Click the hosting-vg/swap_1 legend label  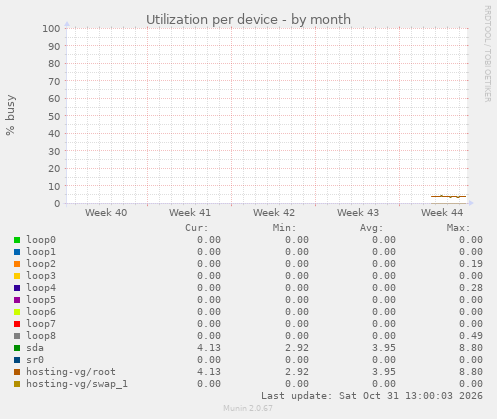(77, 384)
